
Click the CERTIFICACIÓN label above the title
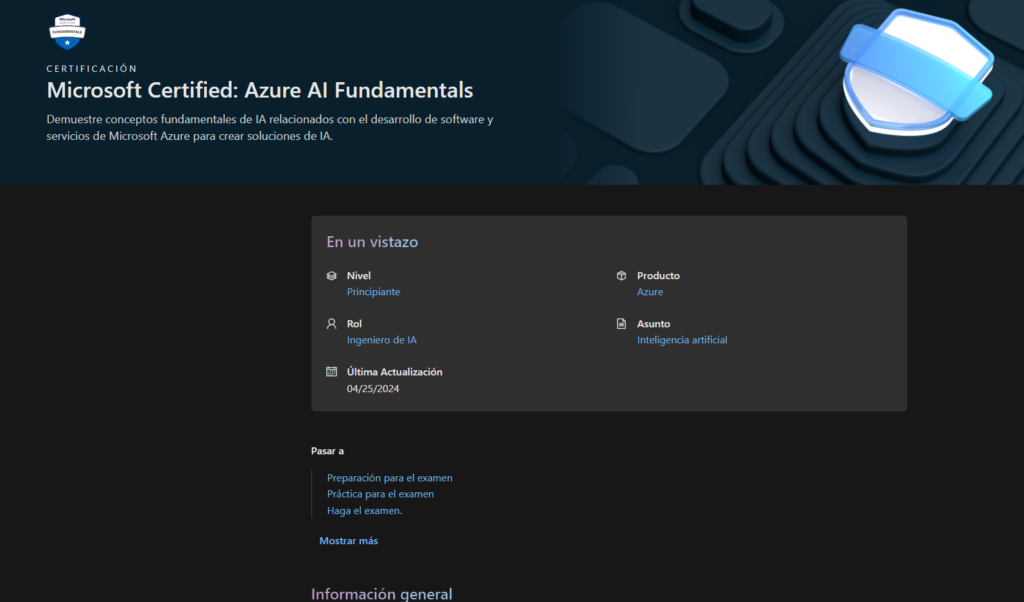(x=92, y=69)
